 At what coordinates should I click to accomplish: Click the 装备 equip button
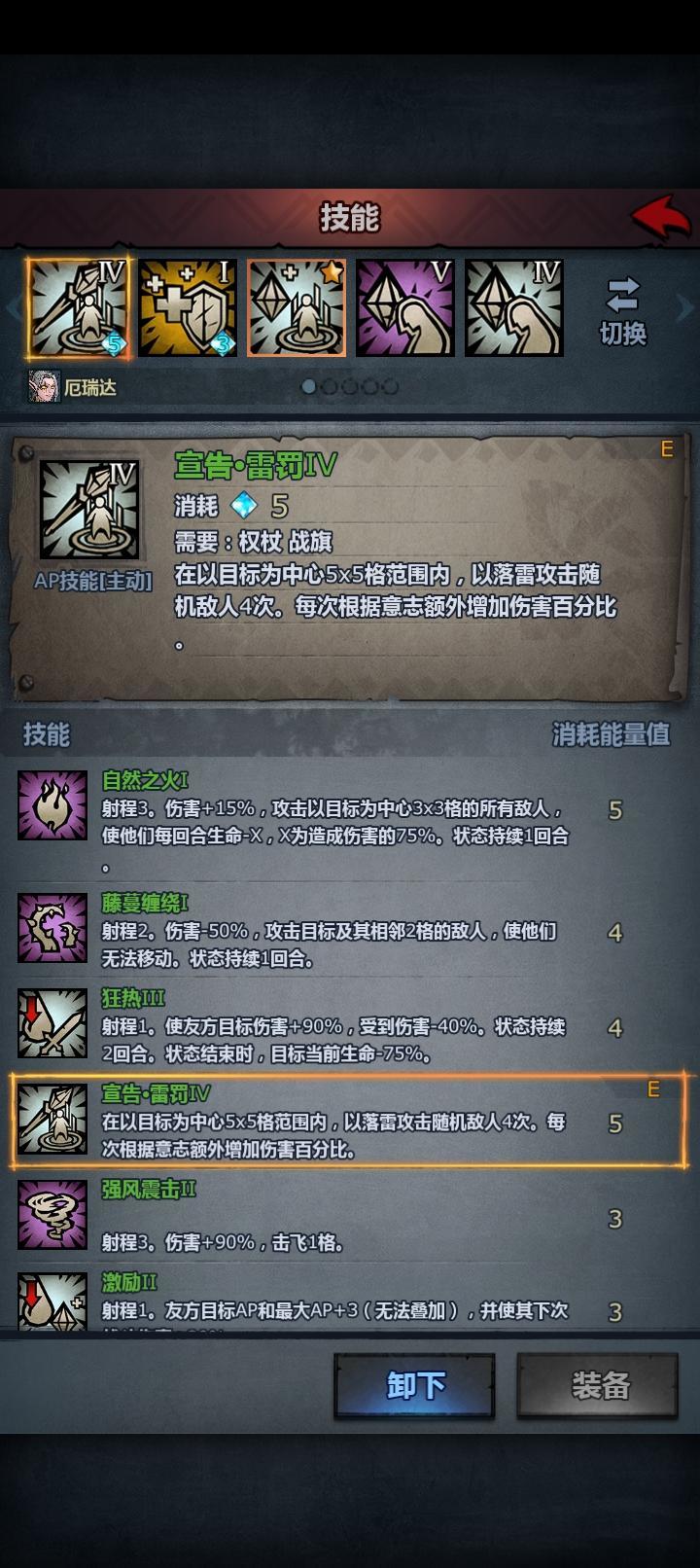click(598, 1385)
